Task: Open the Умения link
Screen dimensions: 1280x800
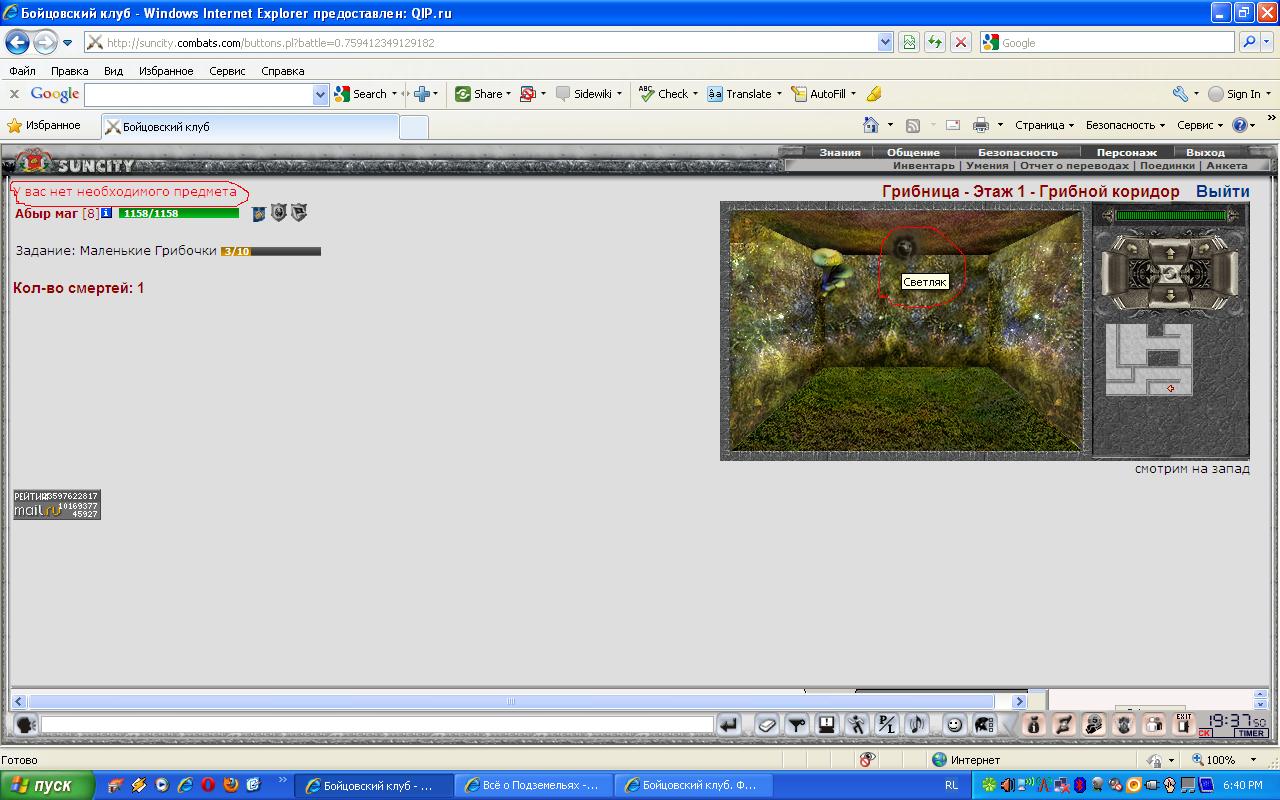Action: pyautogui.click(x=987, y=165)
